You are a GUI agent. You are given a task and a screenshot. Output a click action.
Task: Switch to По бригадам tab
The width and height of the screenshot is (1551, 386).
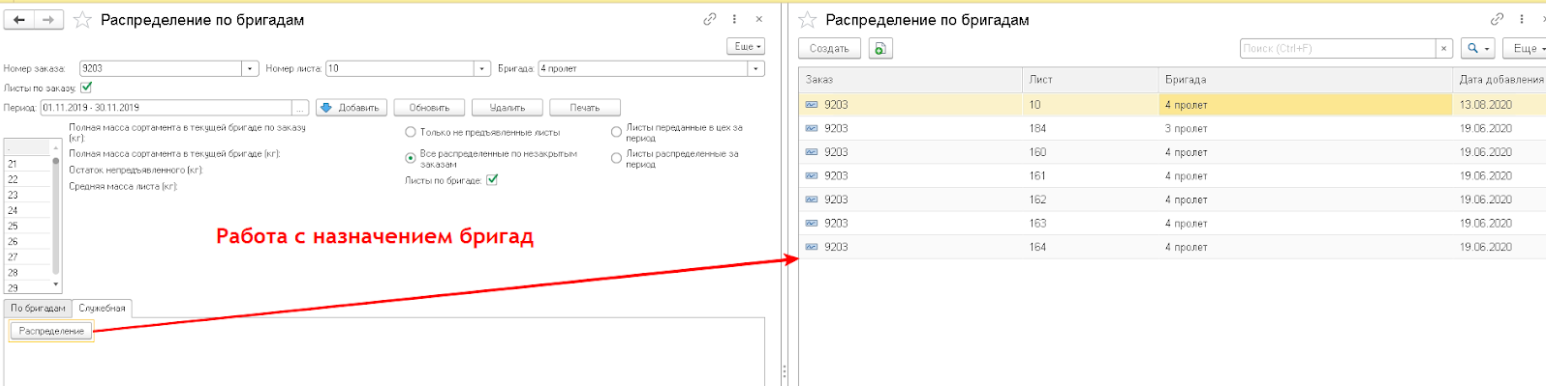[38, 308]
